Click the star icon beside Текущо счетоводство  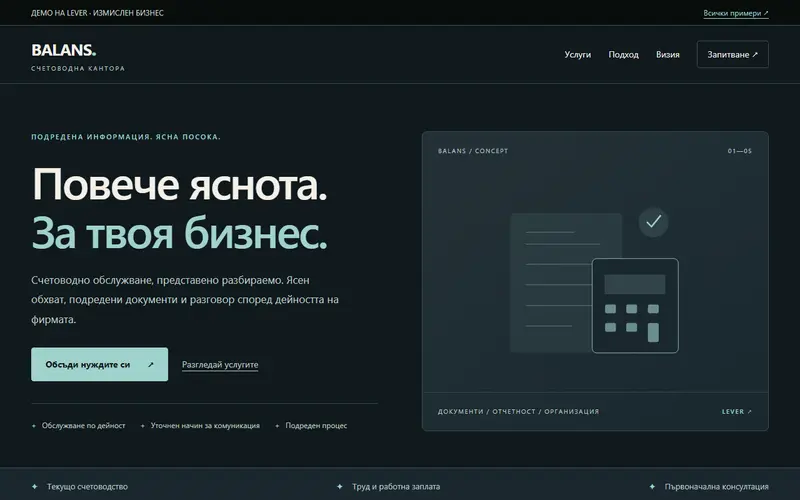(35, 486)
